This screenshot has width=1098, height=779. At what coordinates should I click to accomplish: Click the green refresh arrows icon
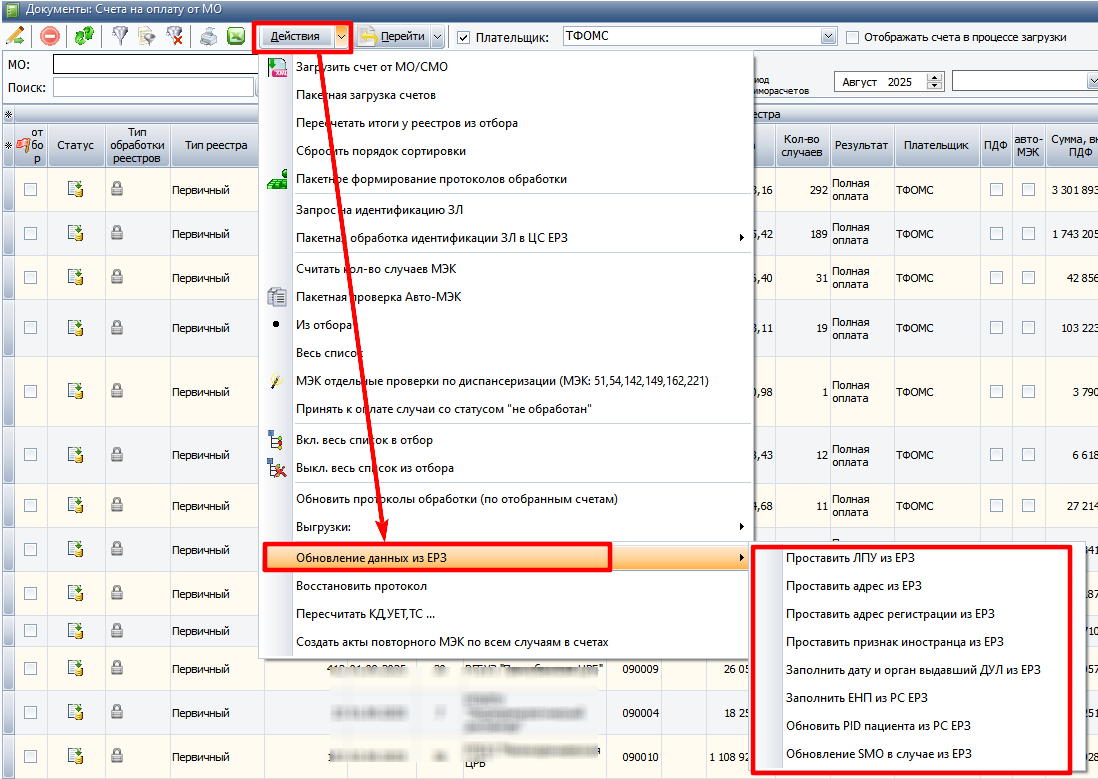point(85,36)
